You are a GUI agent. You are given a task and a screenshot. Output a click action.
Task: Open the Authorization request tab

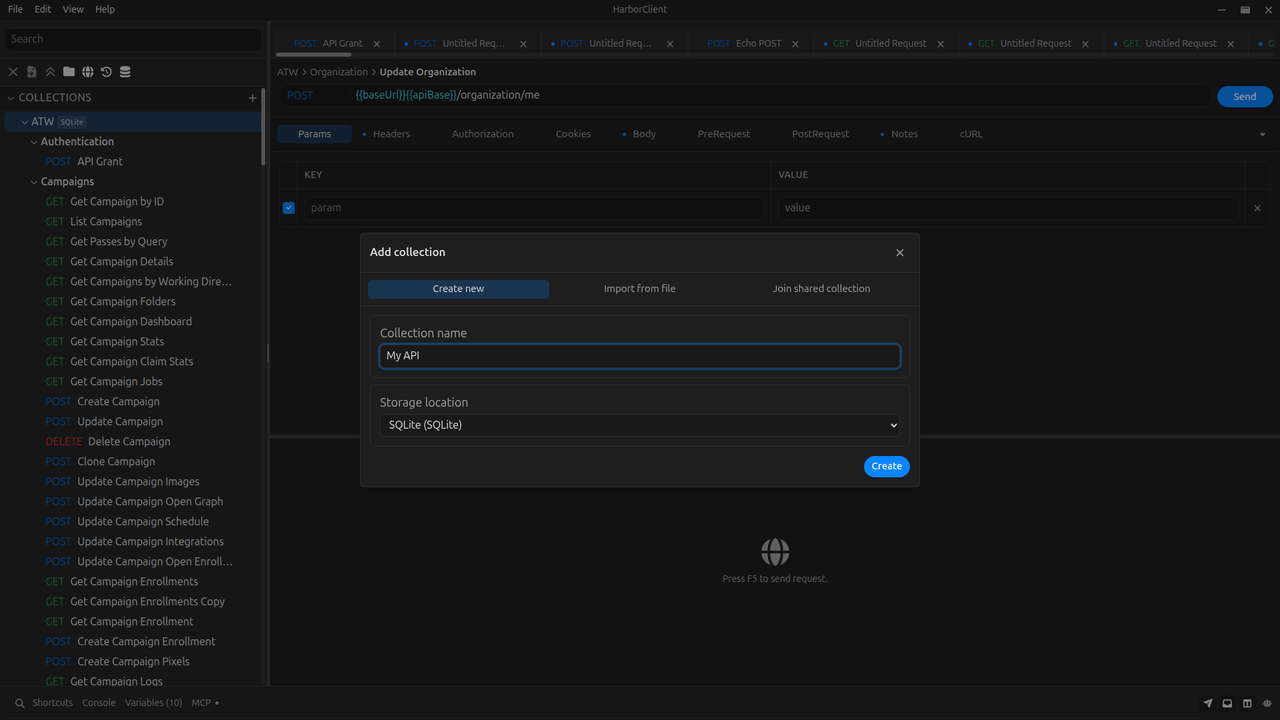click(483, 134)
